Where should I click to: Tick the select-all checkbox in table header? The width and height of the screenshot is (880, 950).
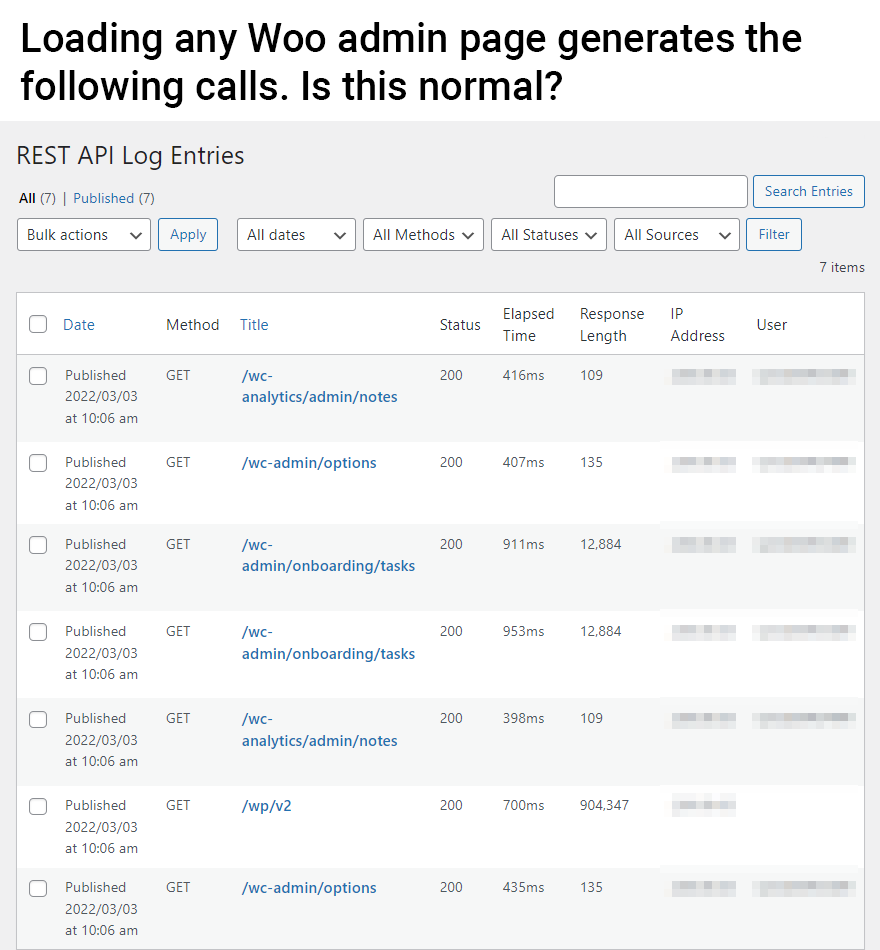pyautogui.click(x=38, y=324)
